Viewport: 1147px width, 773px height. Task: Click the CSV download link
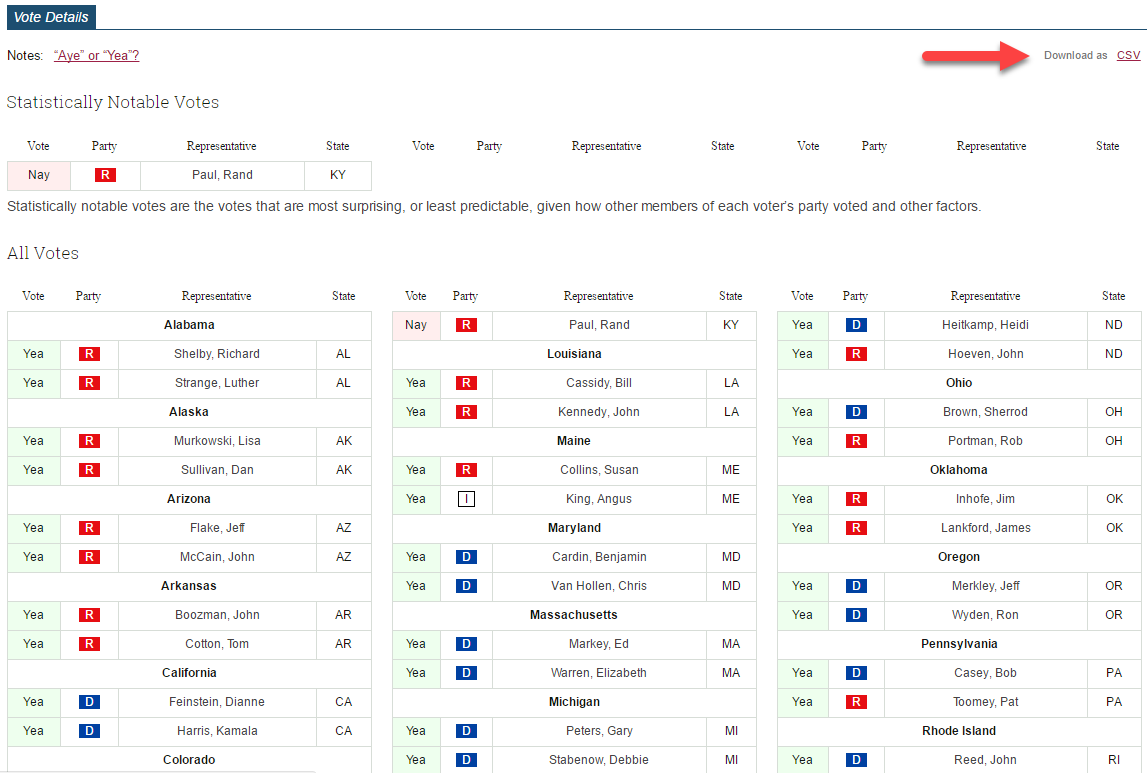click(x=1128, y=55)
